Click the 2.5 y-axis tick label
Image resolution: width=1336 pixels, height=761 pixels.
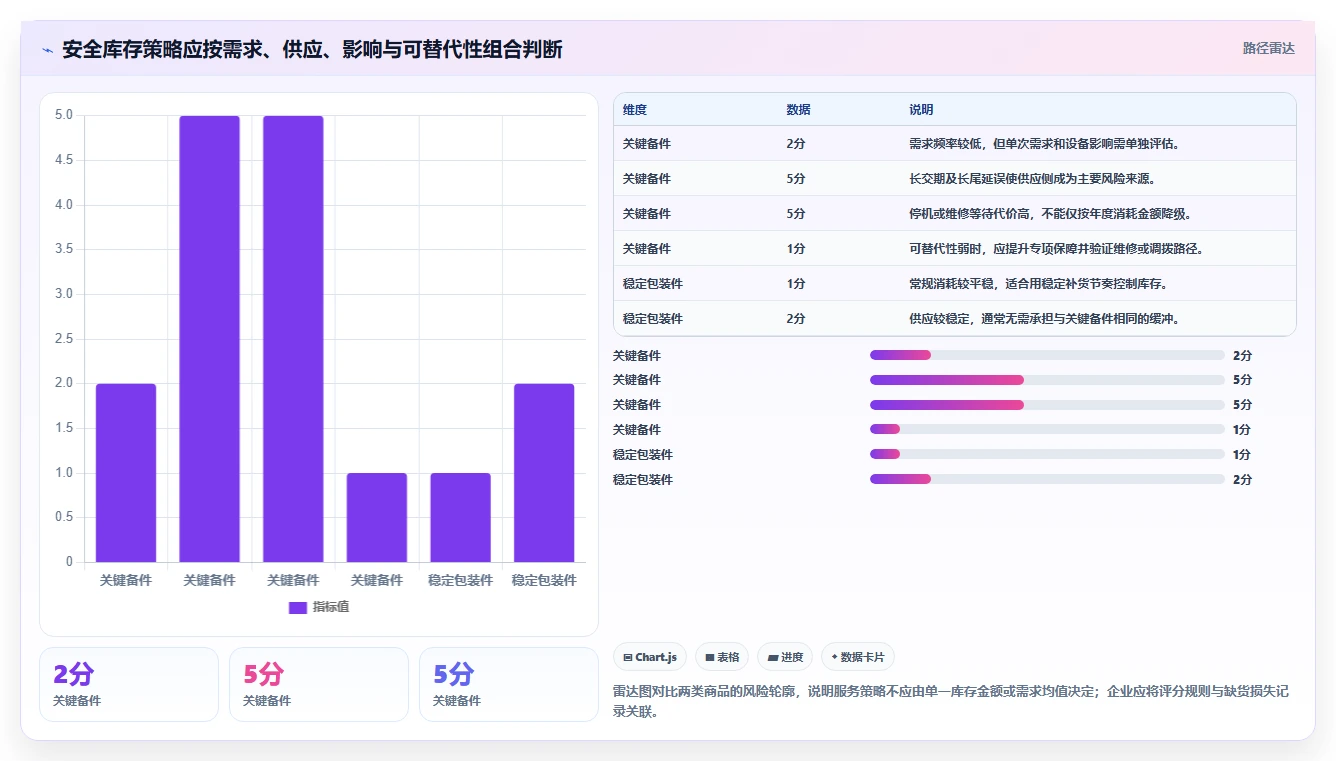[64, 339]
